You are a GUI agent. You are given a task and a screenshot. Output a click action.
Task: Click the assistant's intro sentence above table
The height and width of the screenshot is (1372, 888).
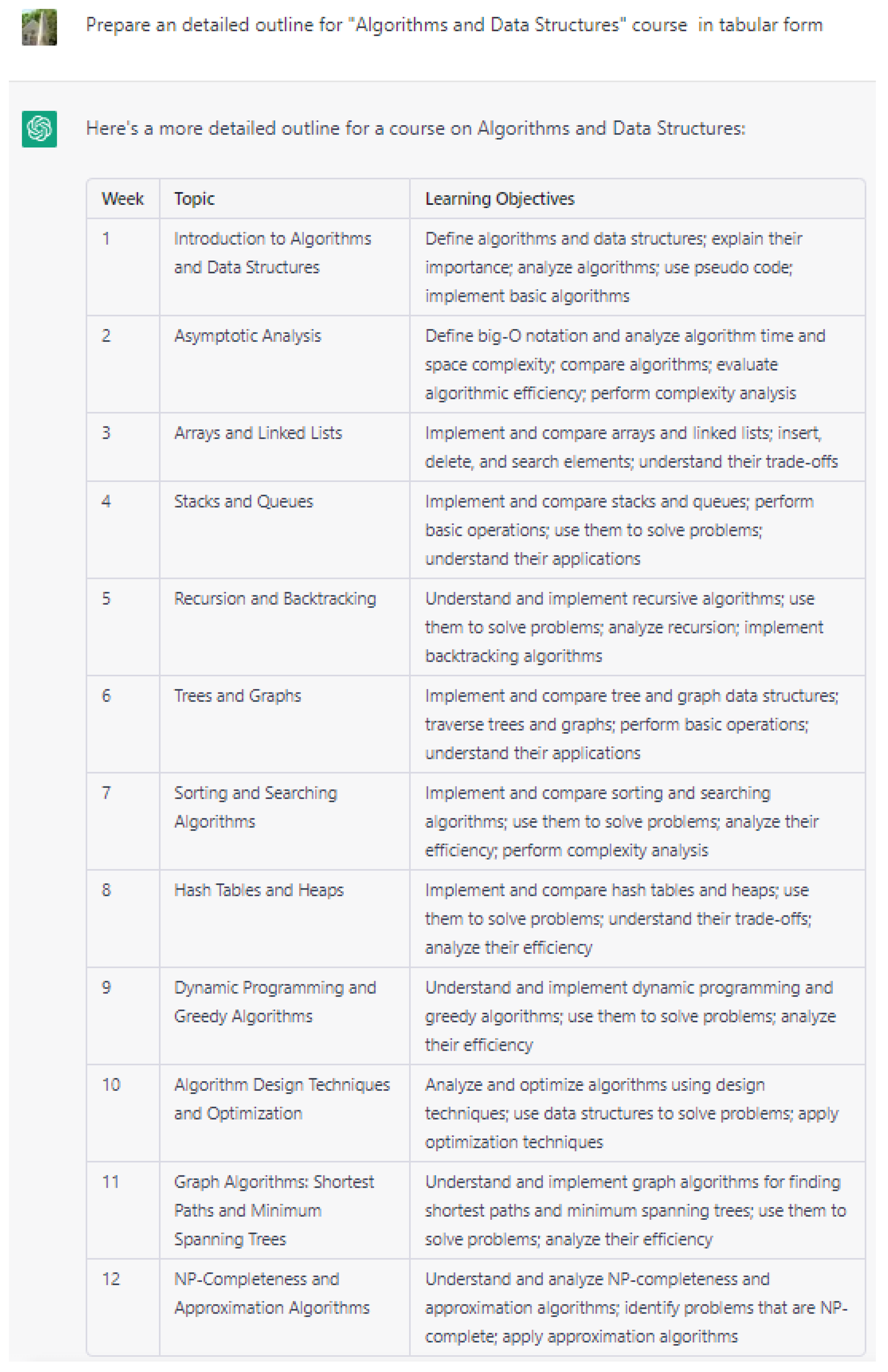[415, 128]
